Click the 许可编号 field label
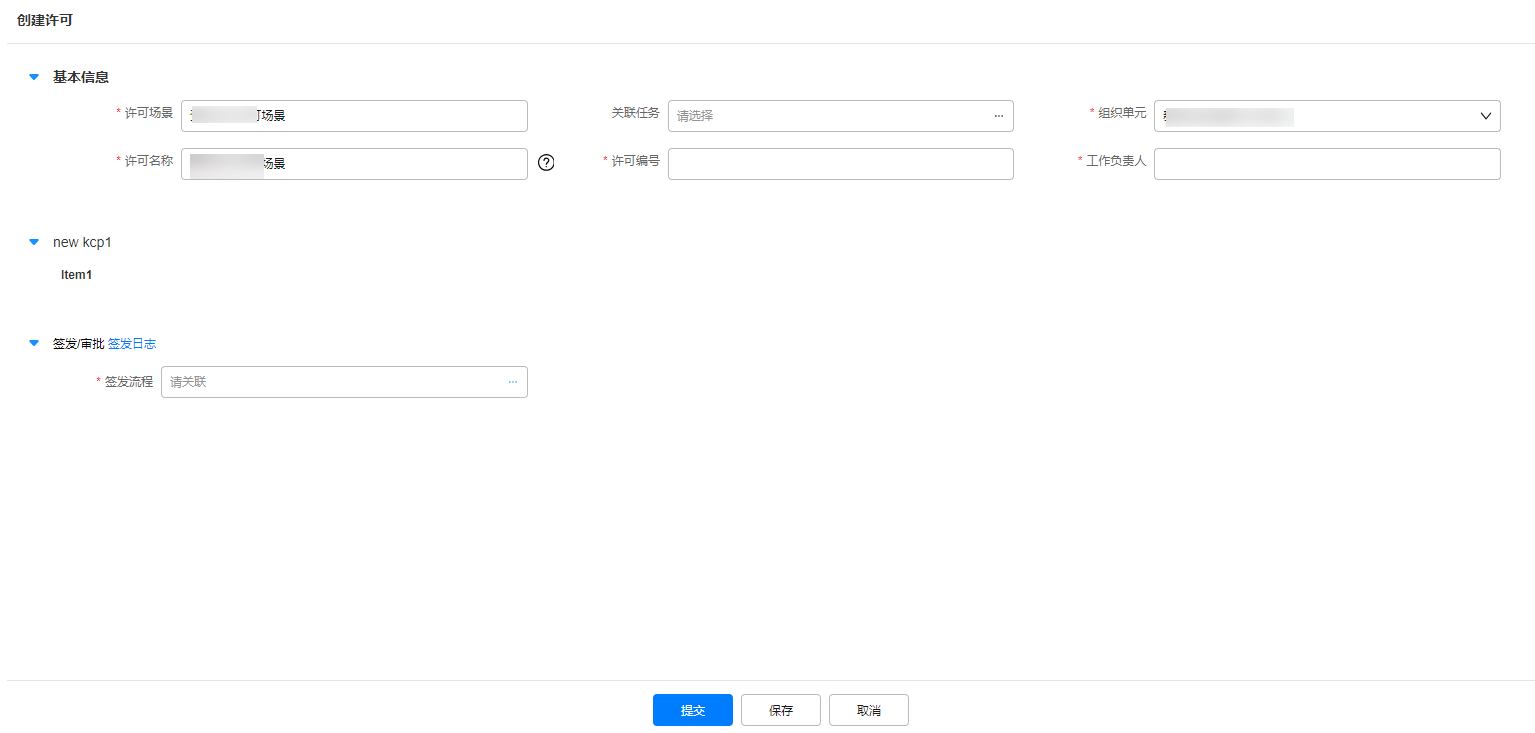1535x733 pixels. [635, 161]
